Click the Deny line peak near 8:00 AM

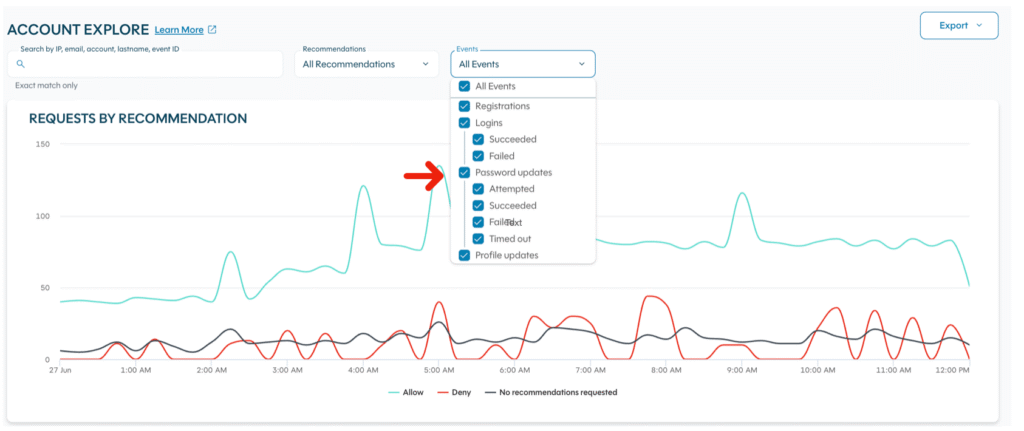coord(650,296)
